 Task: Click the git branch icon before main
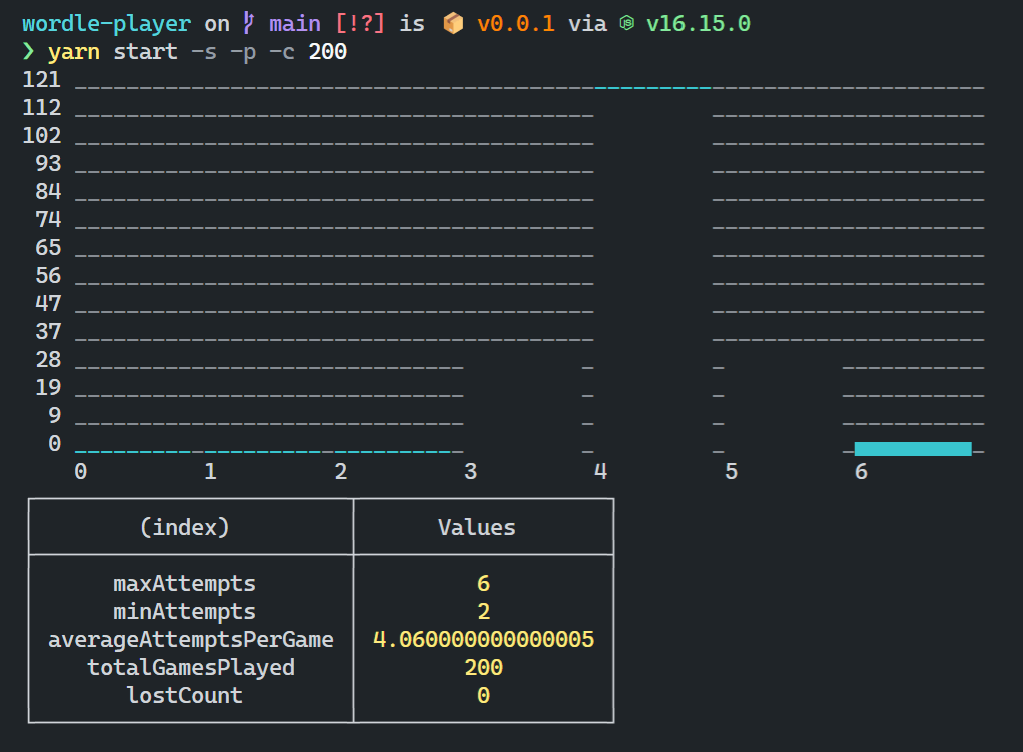249,23
